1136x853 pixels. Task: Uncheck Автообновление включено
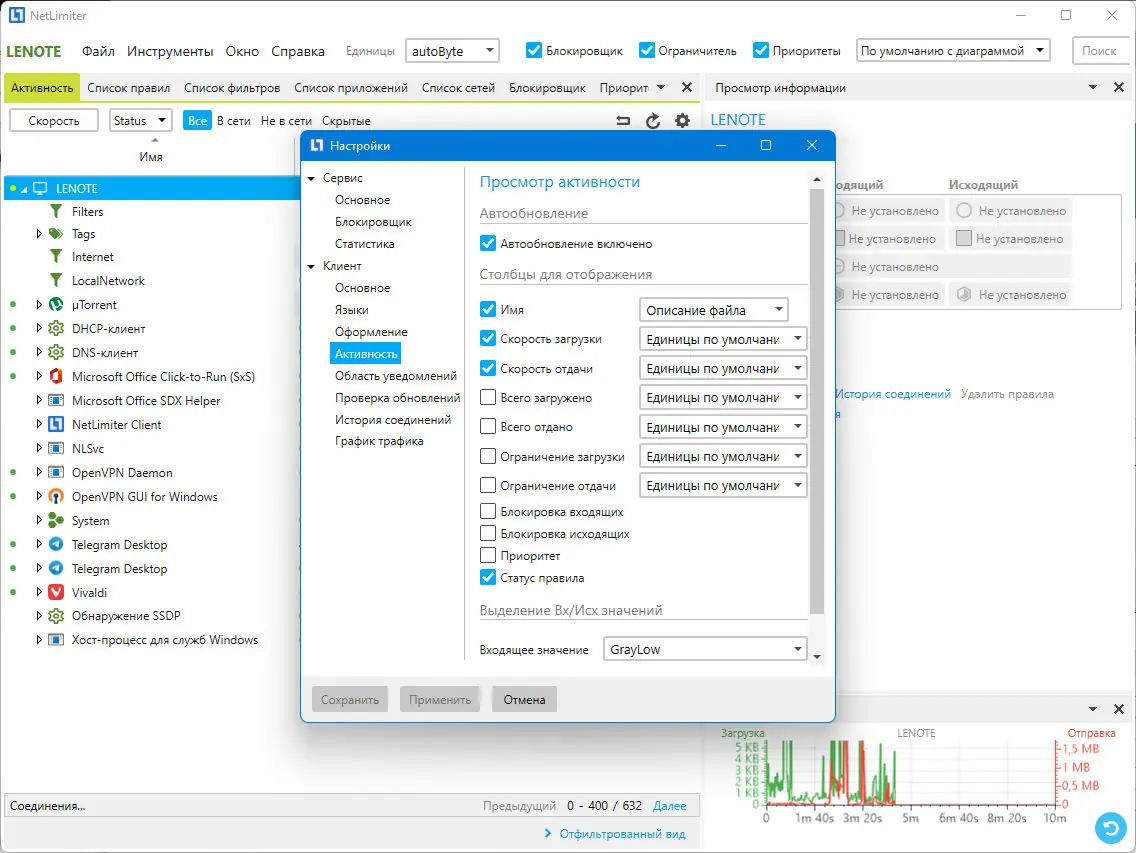click(488, 244)
